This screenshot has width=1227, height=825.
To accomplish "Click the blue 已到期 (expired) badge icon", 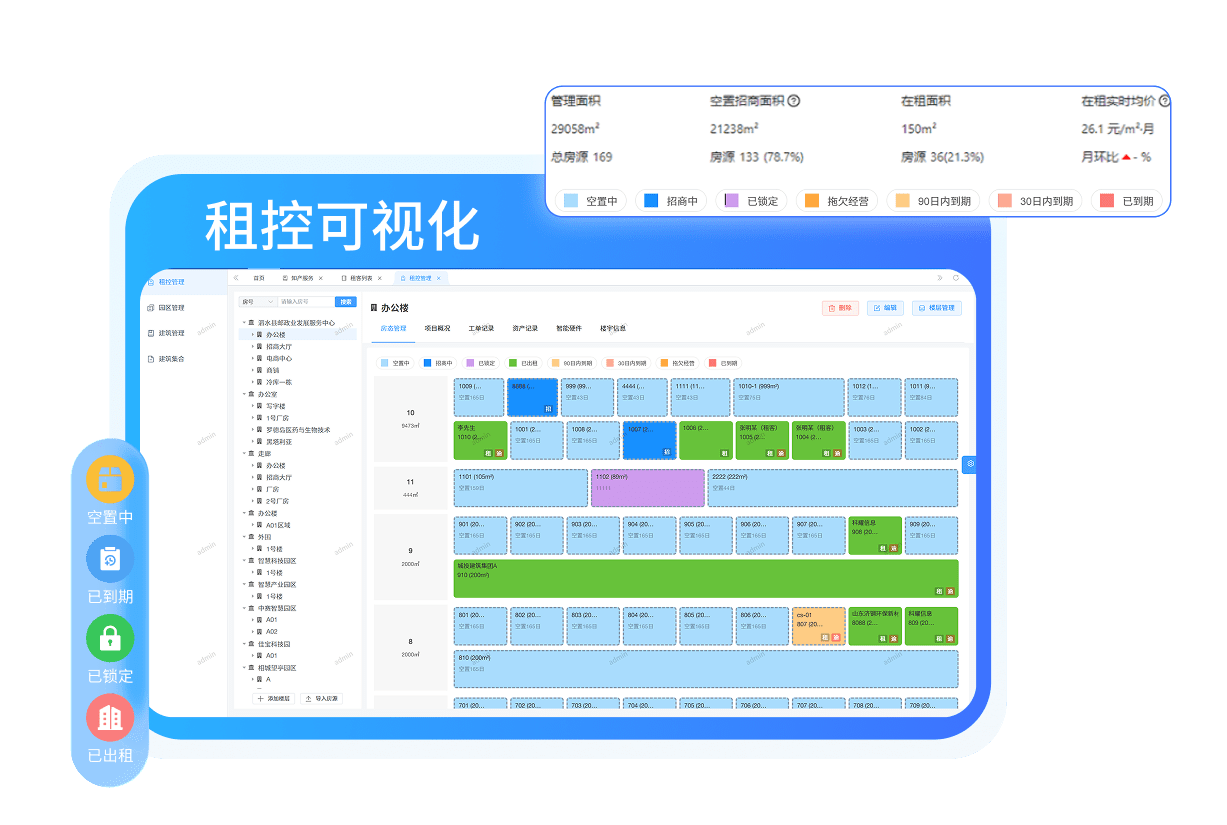I will click(110, 558).
